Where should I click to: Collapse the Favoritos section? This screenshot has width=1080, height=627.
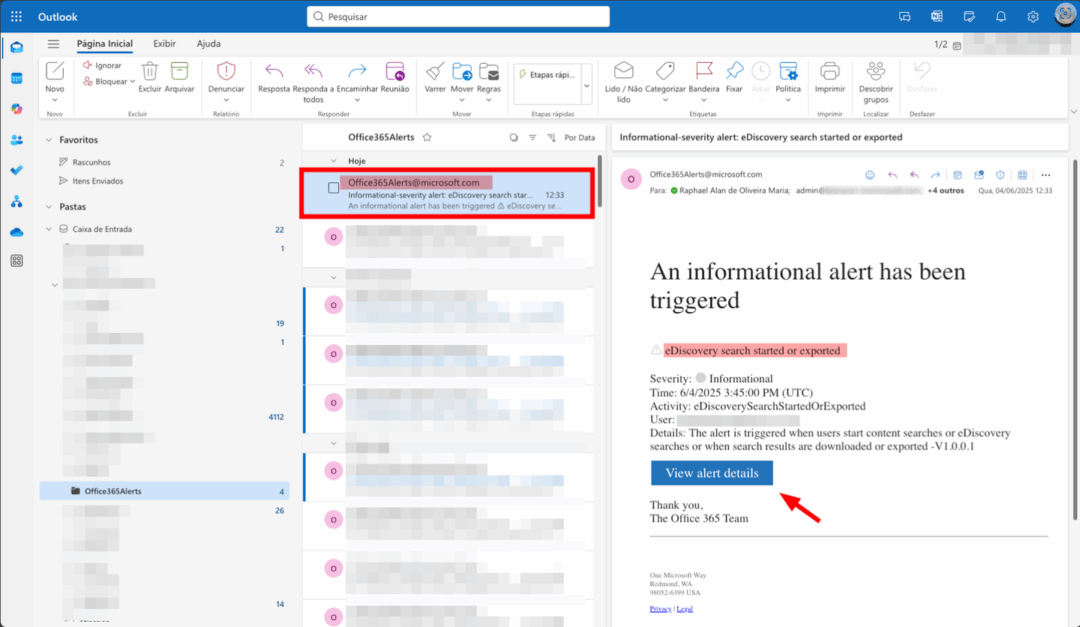click(49, 140)
